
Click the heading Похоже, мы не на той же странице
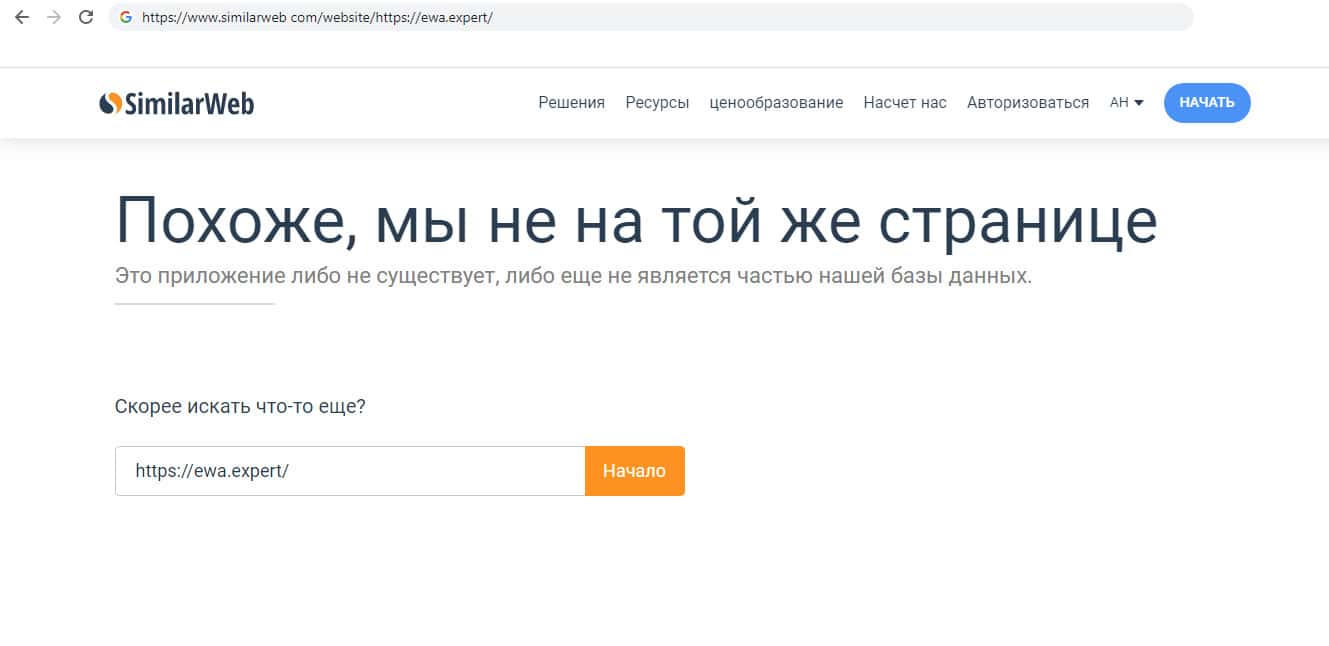pyautogui.click(x=636, y=221)
